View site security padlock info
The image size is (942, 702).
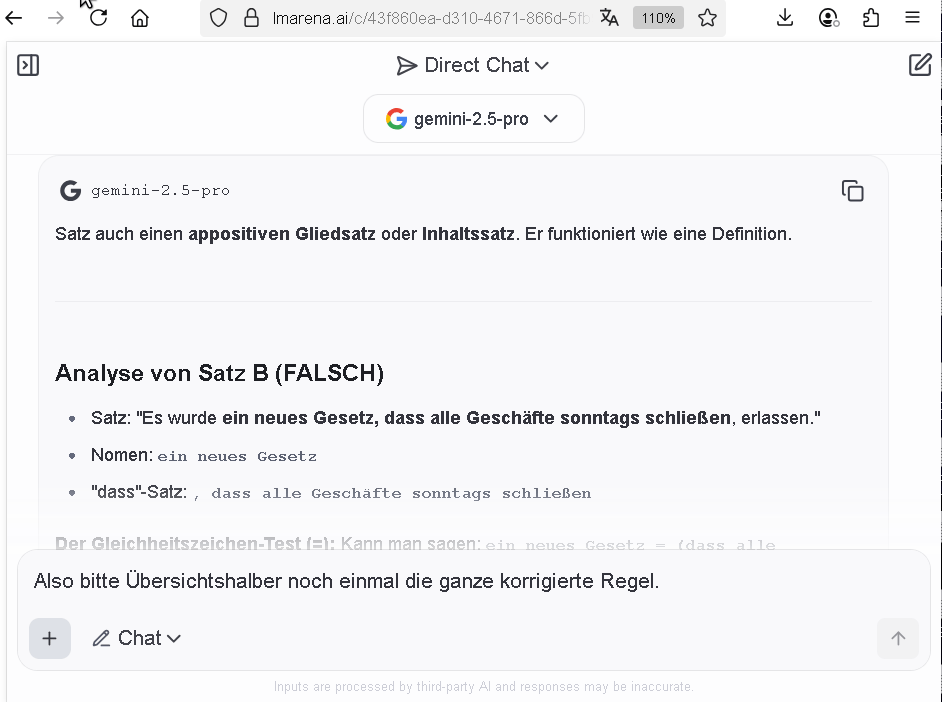[251, 18]
